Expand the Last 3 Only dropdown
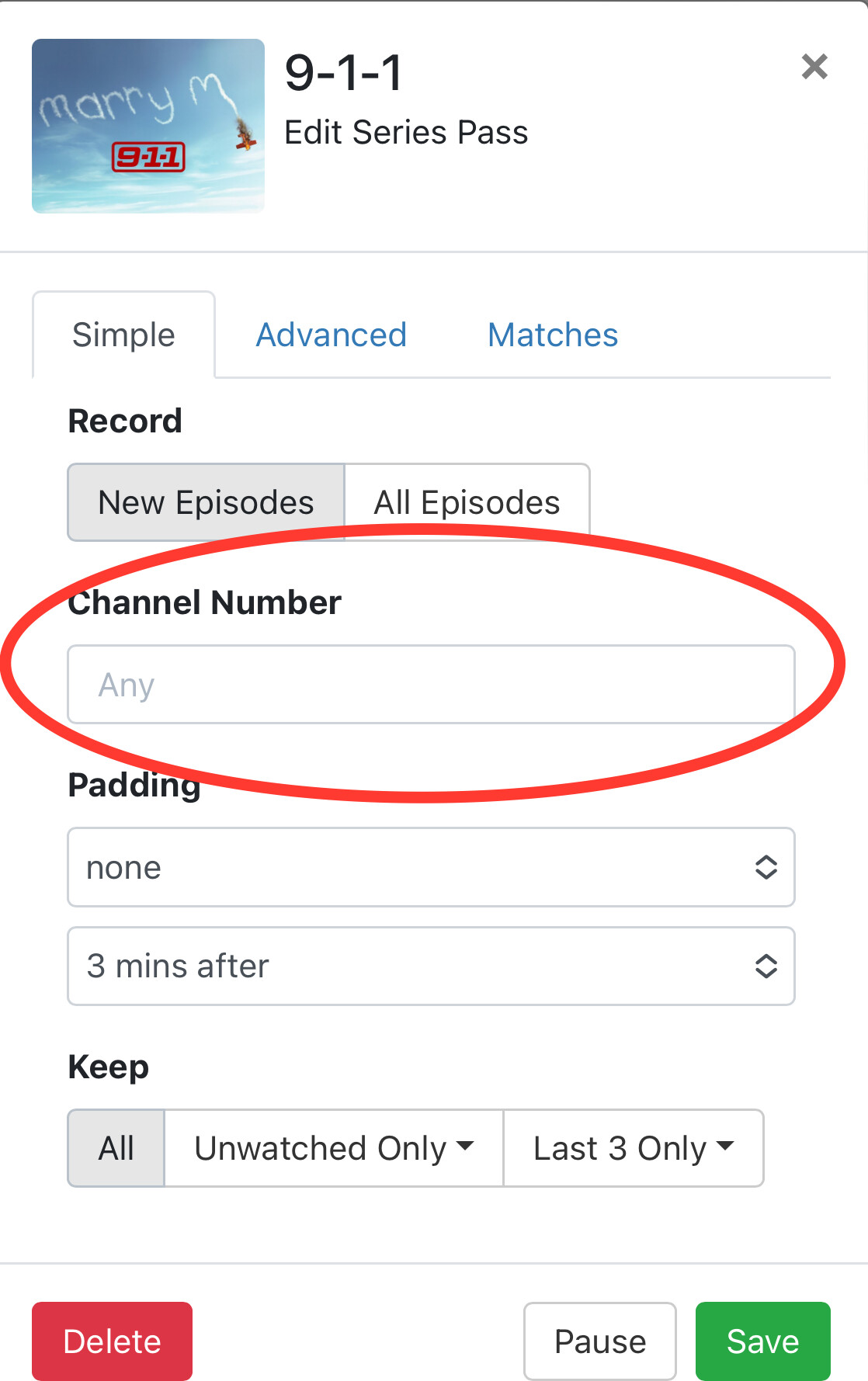 (x=634, y=1148)
